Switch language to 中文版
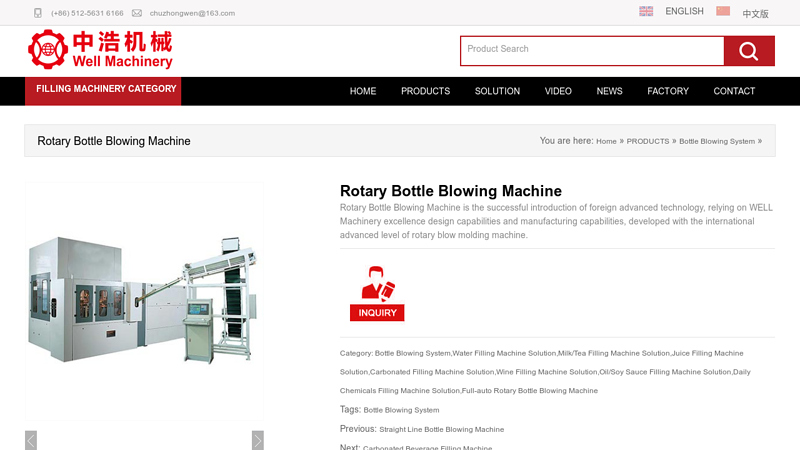 click(755, 14)
